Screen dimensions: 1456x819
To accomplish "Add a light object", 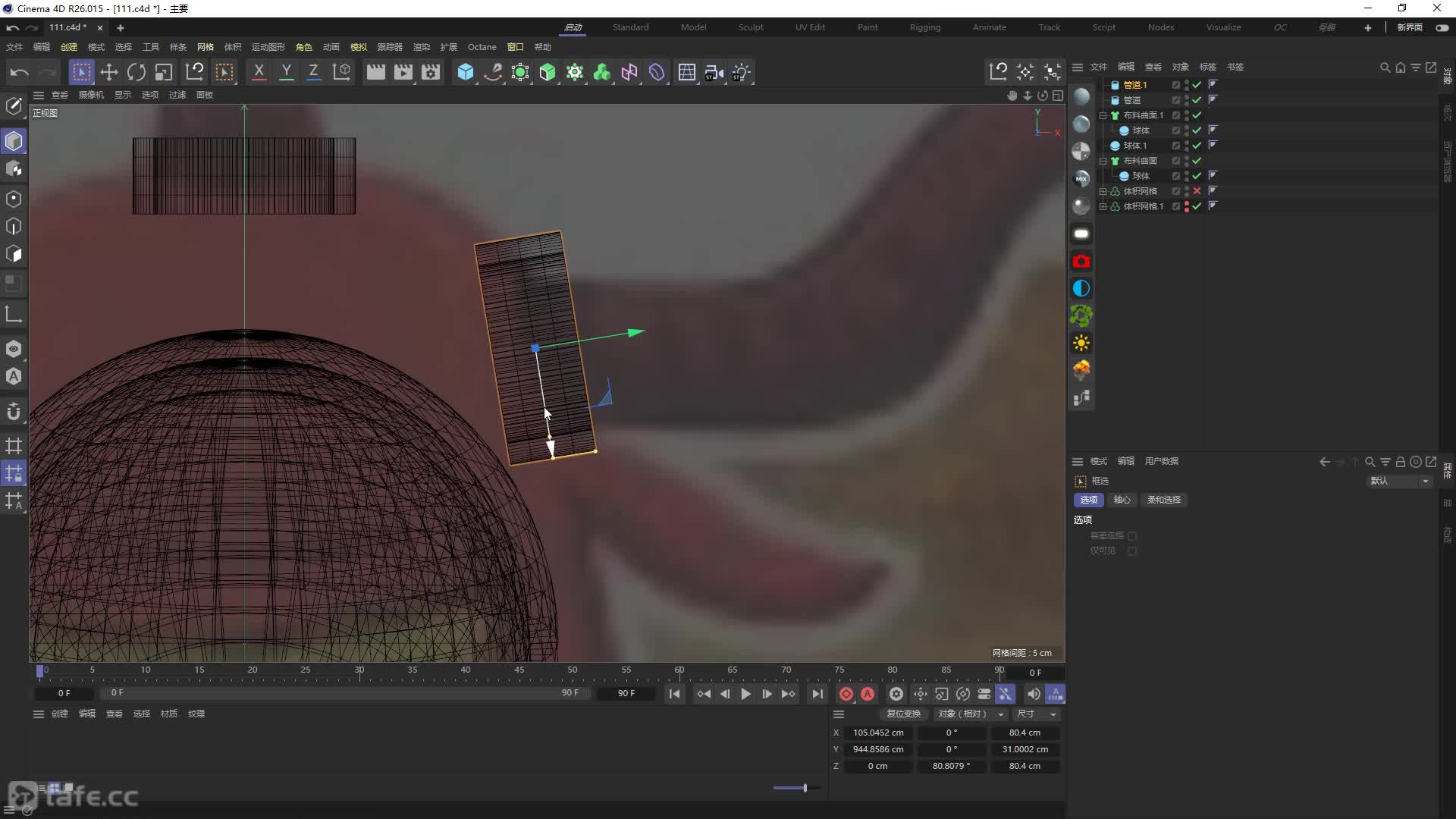I will pyautogui.click(x=742, y=72).
